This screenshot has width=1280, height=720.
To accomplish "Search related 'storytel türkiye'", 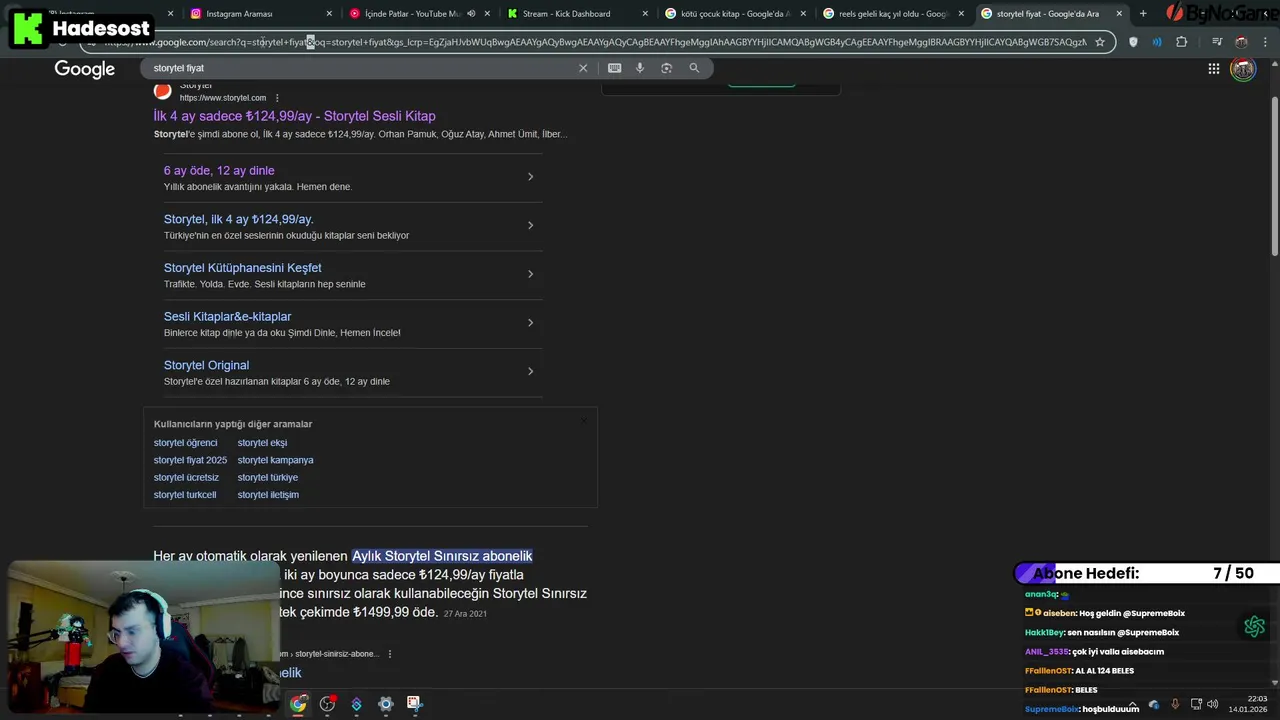I will point(268,477).
